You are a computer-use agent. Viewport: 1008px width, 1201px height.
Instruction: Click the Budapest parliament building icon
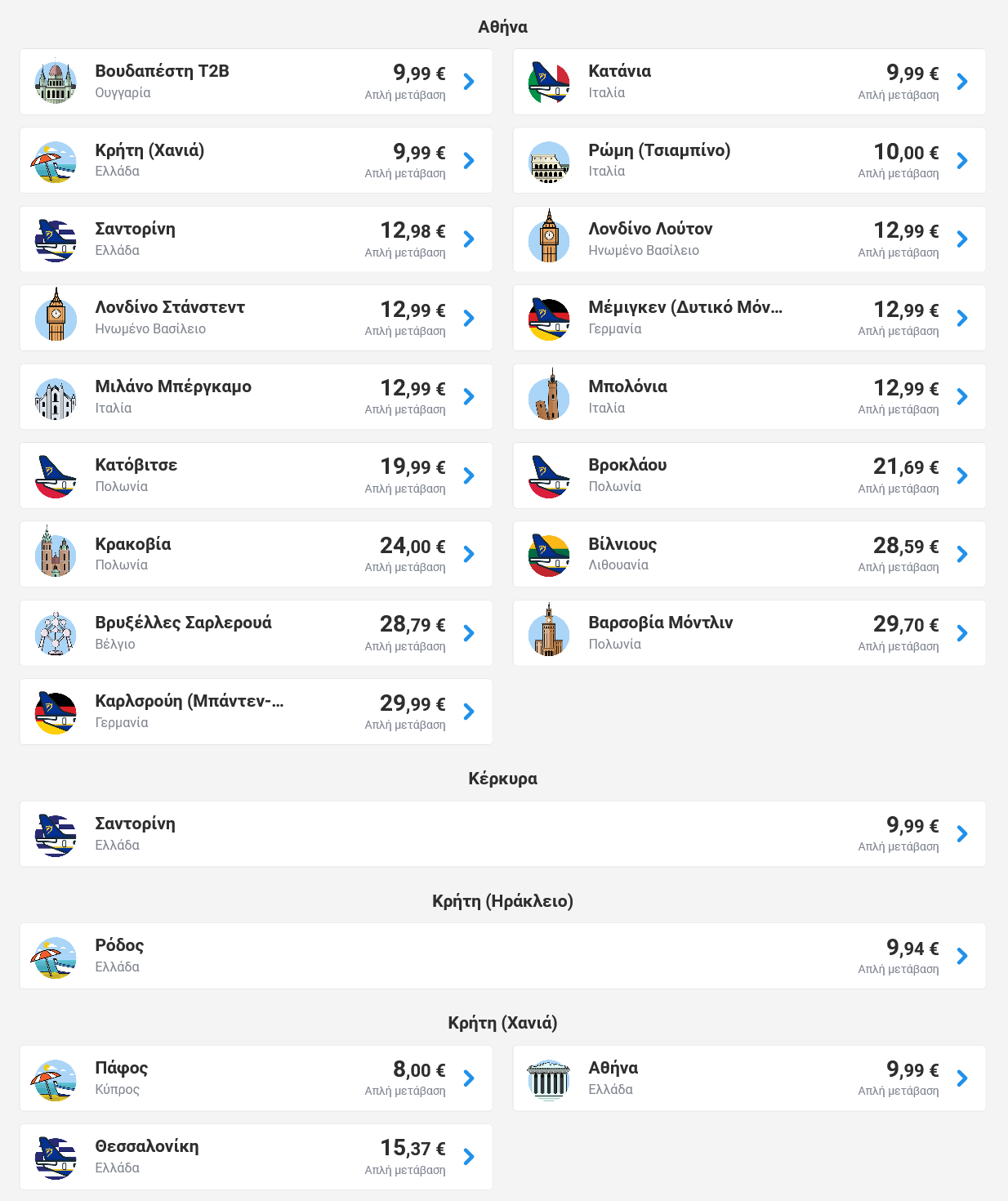point(56,82)
